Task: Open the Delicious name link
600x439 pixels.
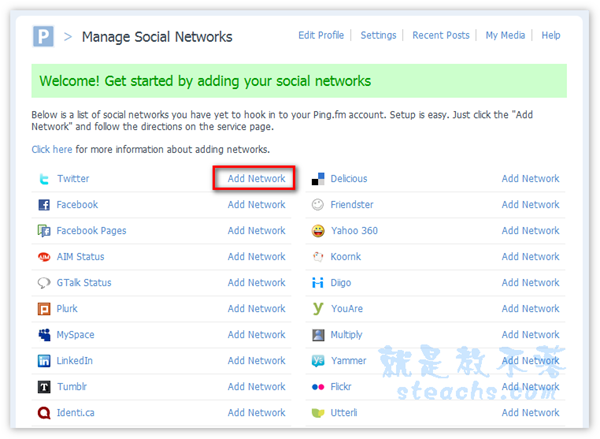Action: 349,179
